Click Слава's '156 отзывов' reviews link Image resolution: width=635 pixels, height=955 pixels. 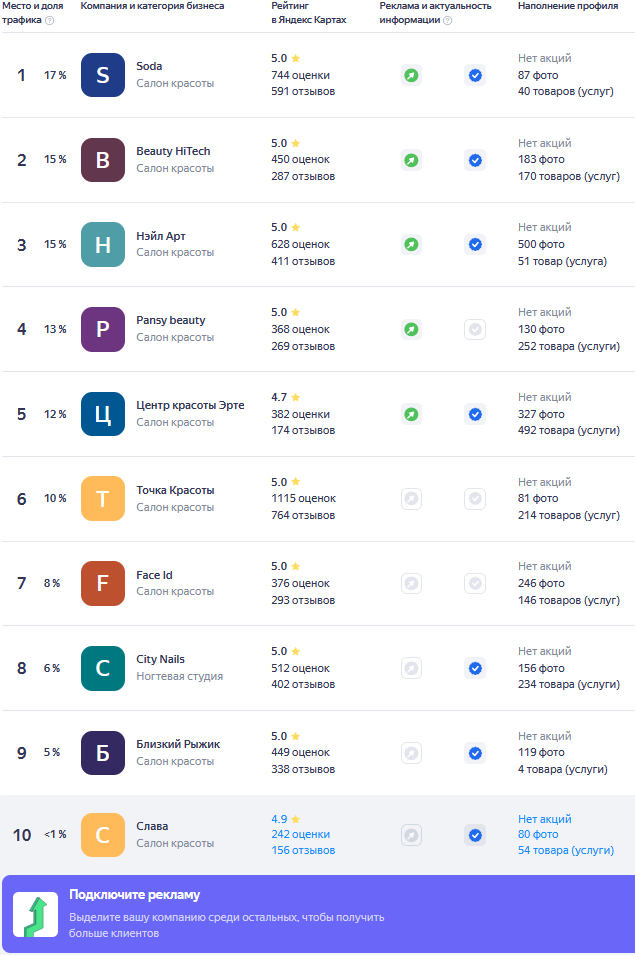[303, 850]
